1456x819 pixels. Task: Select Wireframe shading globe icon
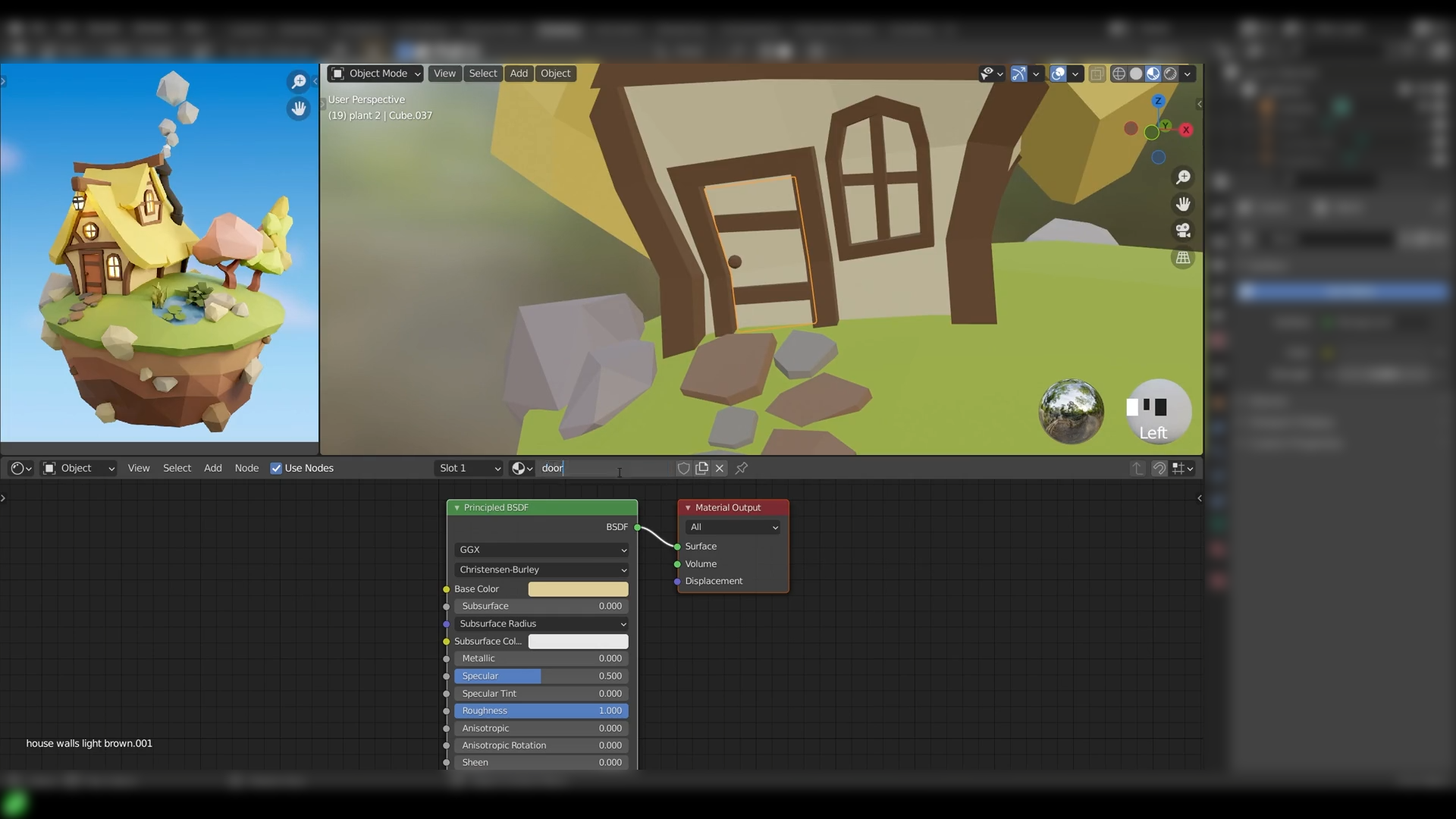pos(1120,74)
